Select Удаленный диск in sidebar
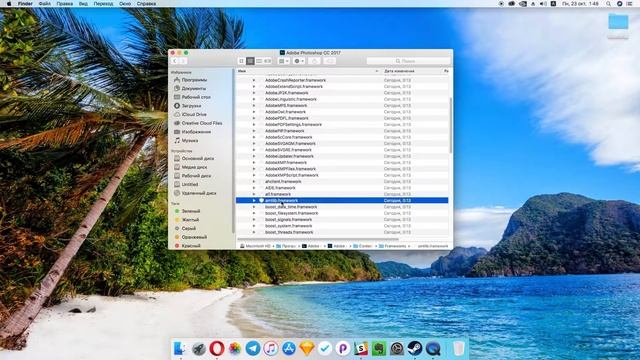640x360 pixels. [x=195, y=193]
